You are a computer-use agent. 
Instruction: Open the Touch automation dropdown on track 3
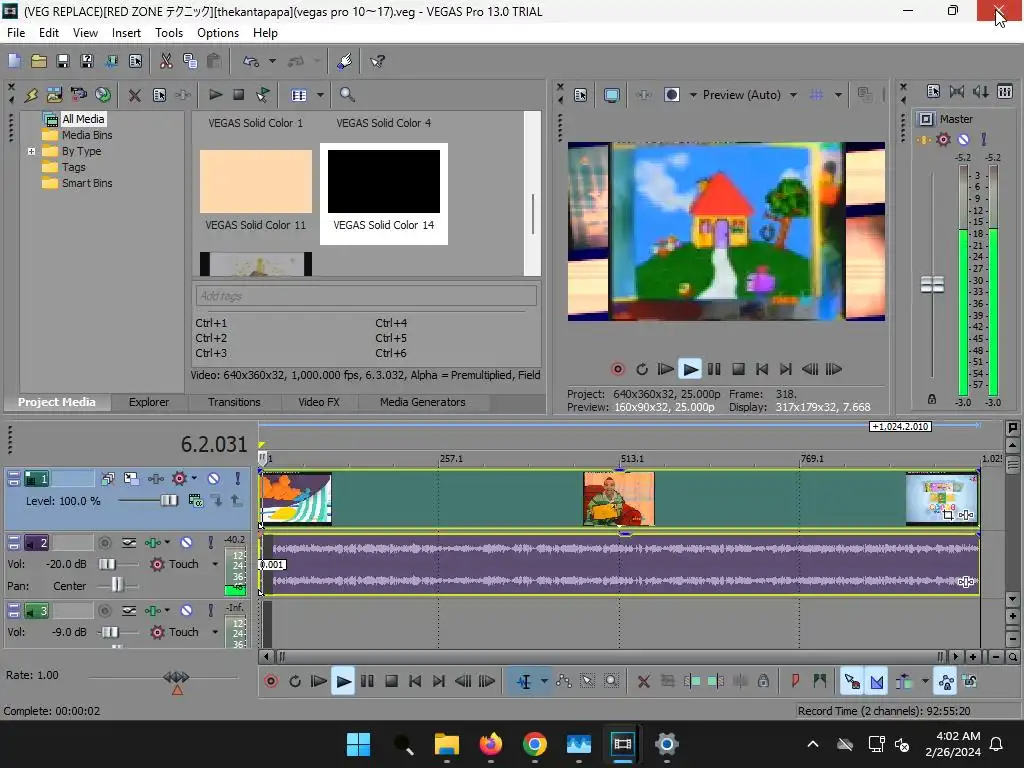pyautogui.click(x=215, y=632)
